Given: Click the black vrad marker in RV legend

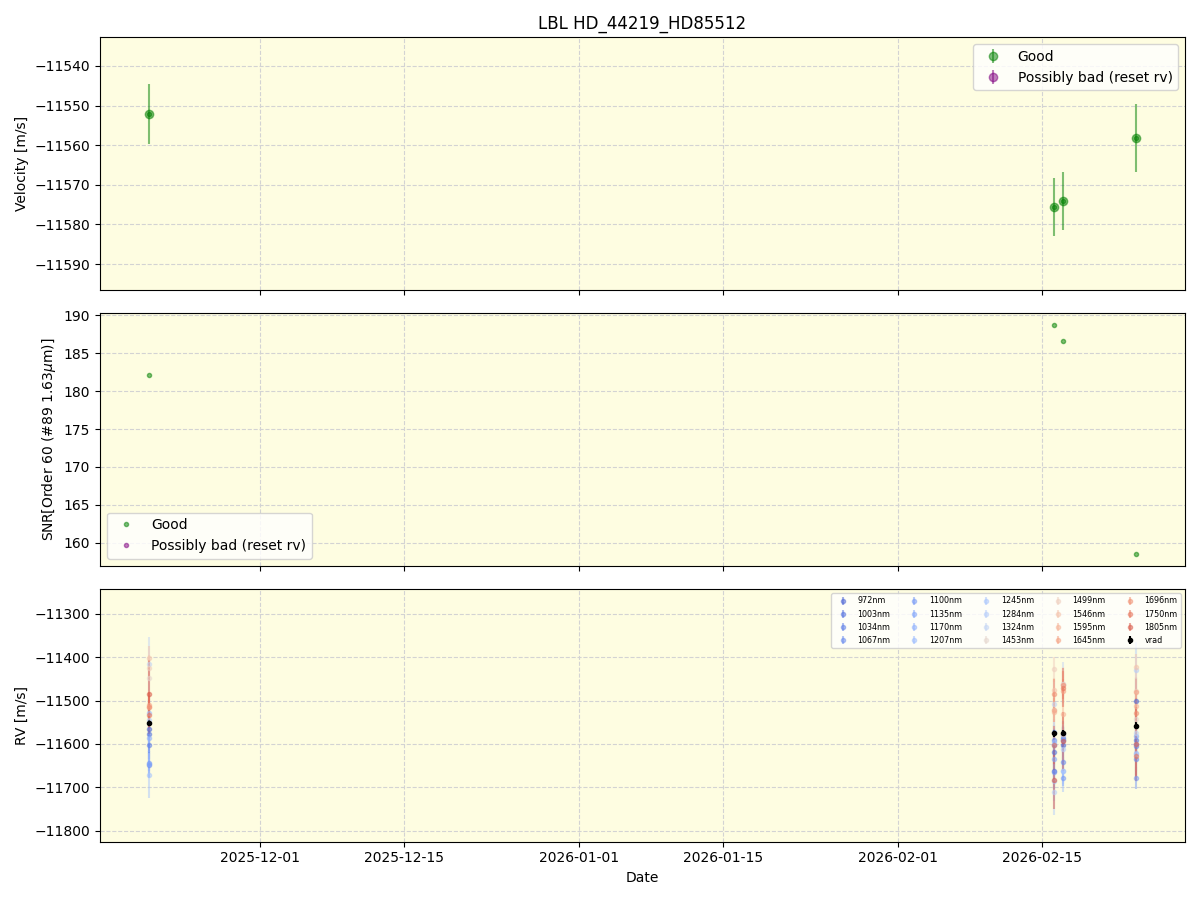Looking at the screenshot, I should coord(1130,640).
